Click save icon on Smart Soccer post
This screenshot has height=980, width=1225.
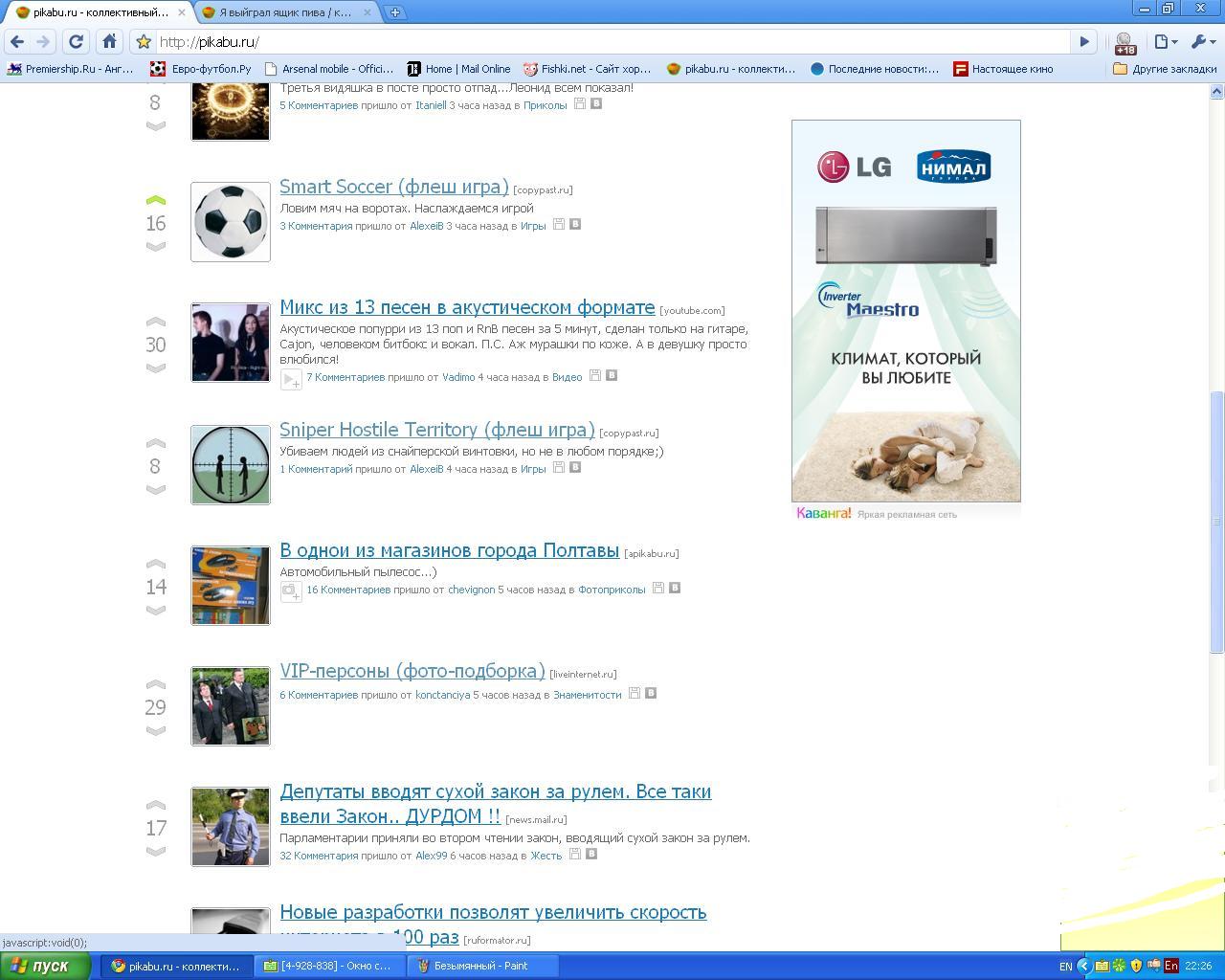pos(559,225)
